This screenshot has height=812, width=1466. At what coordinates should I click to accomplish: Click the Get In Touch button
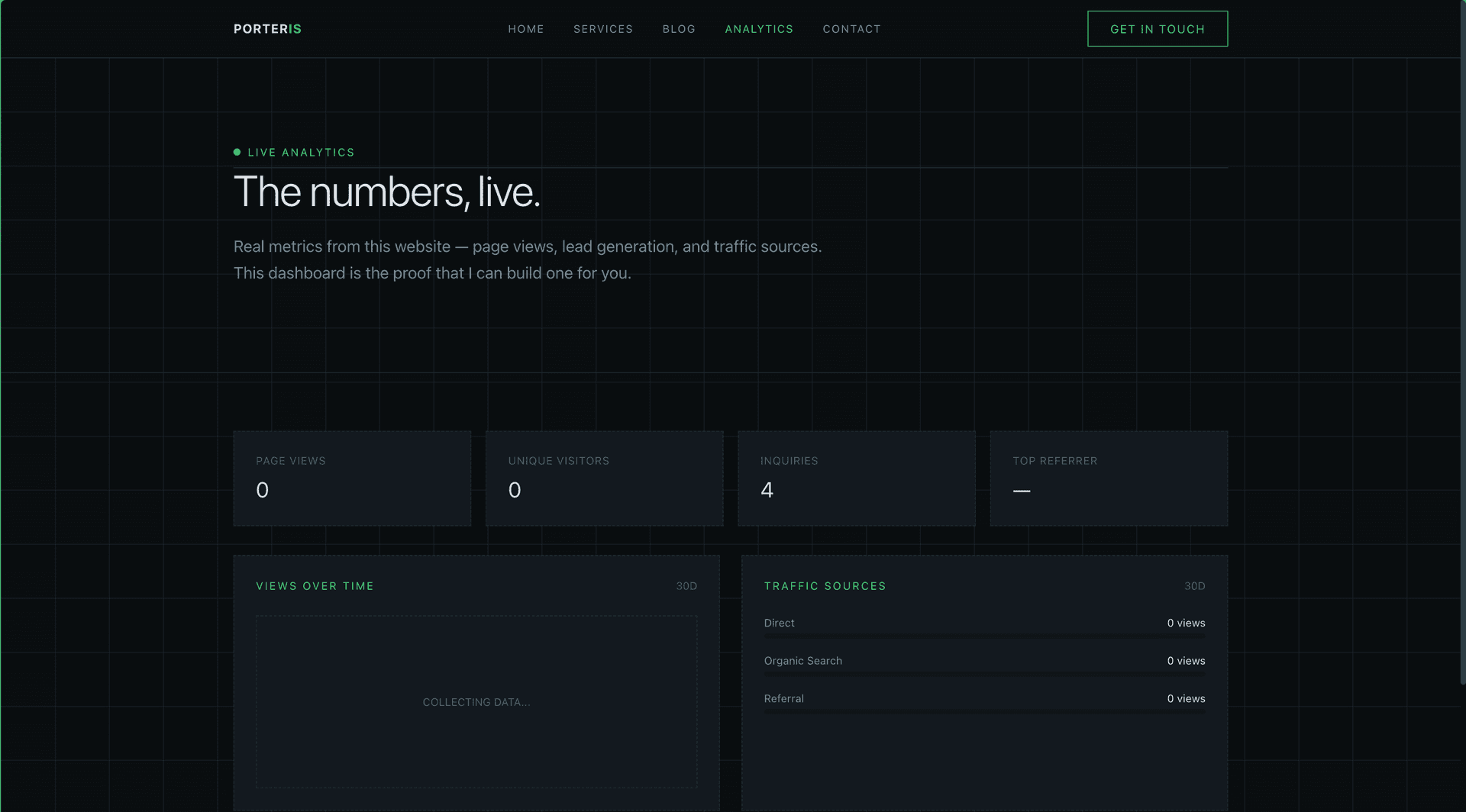1157,28
